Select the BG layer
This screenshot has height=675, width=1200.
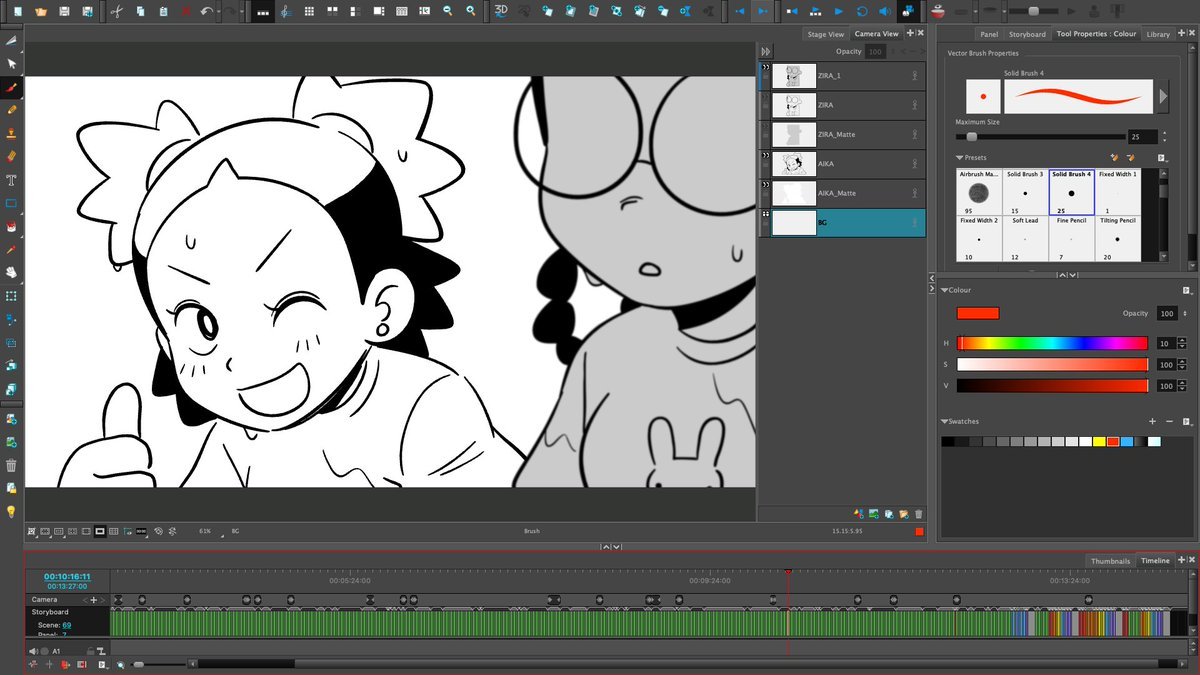[x=850, y=222]
